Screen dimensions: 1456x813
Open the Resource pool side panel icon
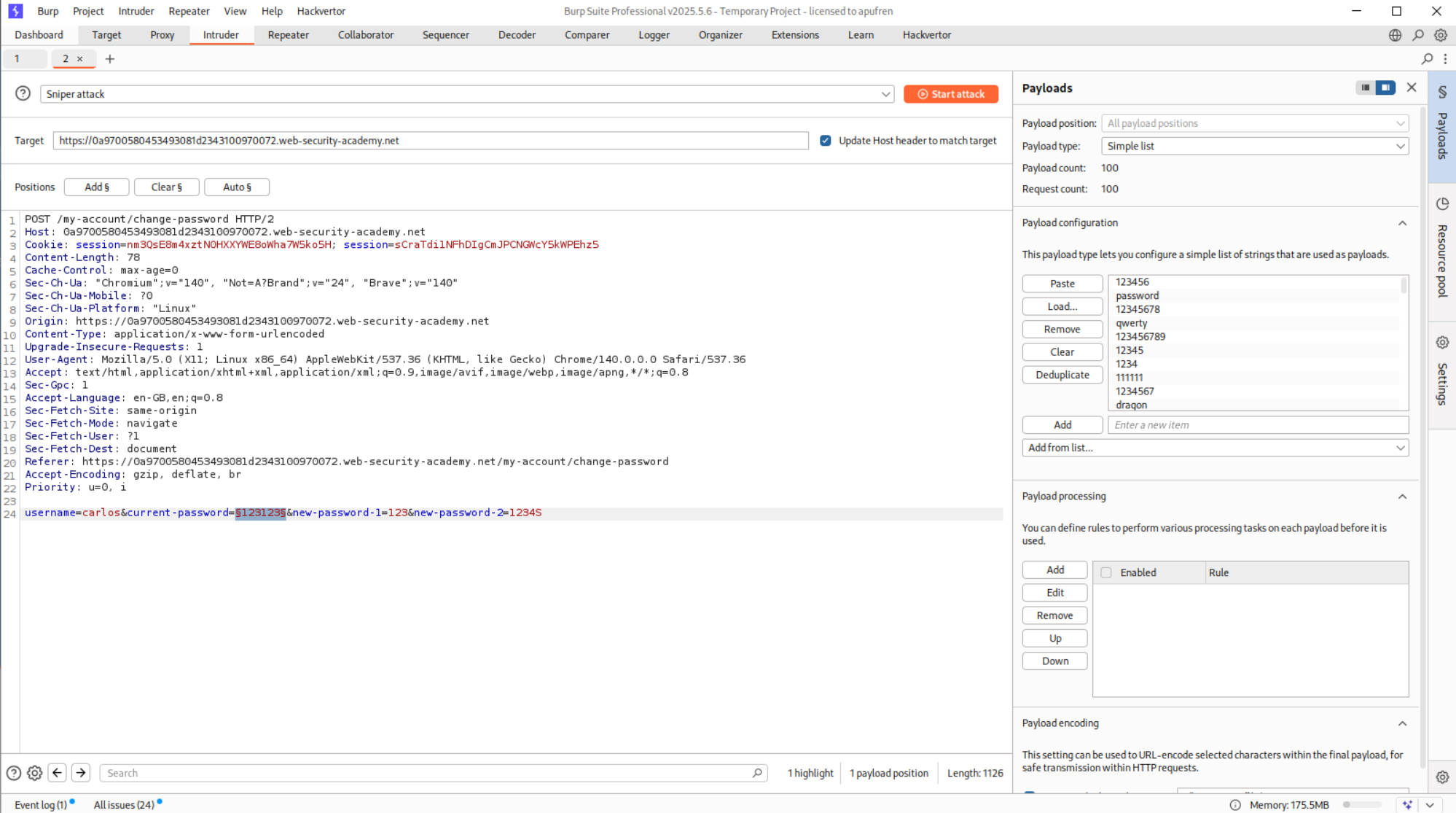click(1442, 204)
